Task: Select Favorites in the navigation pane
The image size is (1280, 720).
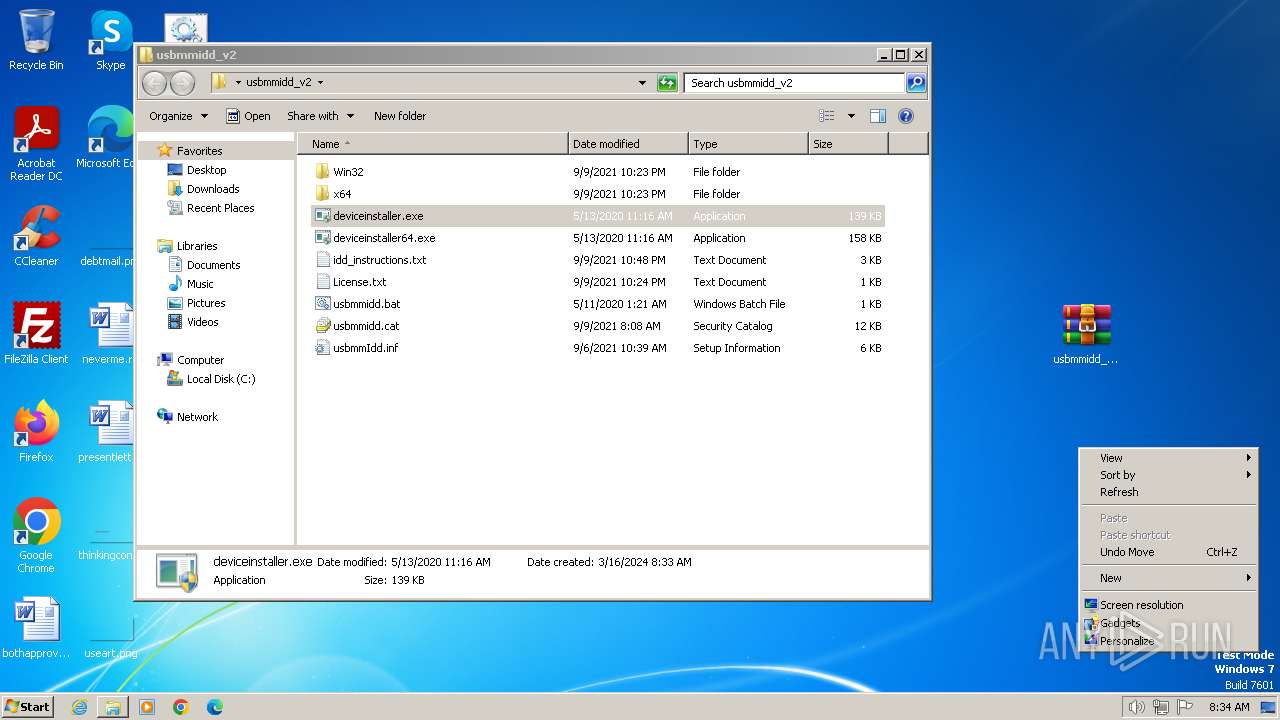Action: pos(199,151)
